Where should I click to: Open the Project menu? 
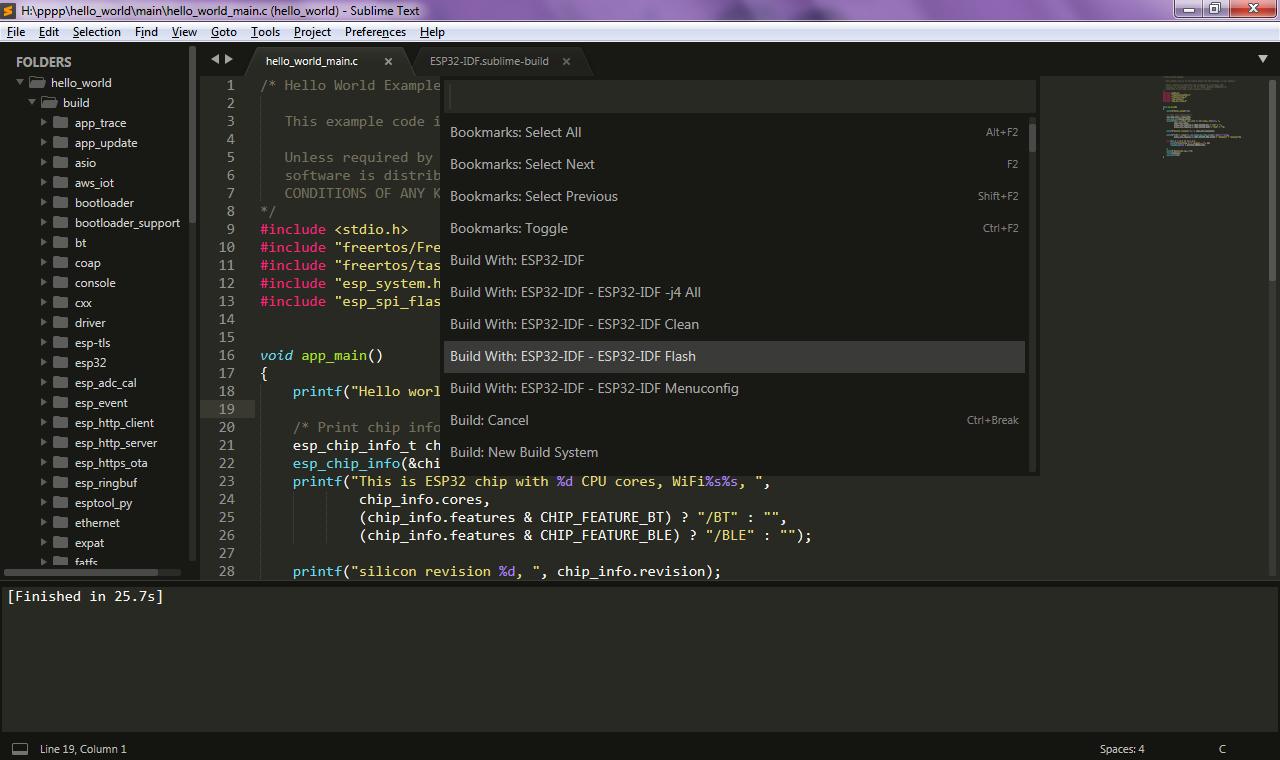(312, 32)
